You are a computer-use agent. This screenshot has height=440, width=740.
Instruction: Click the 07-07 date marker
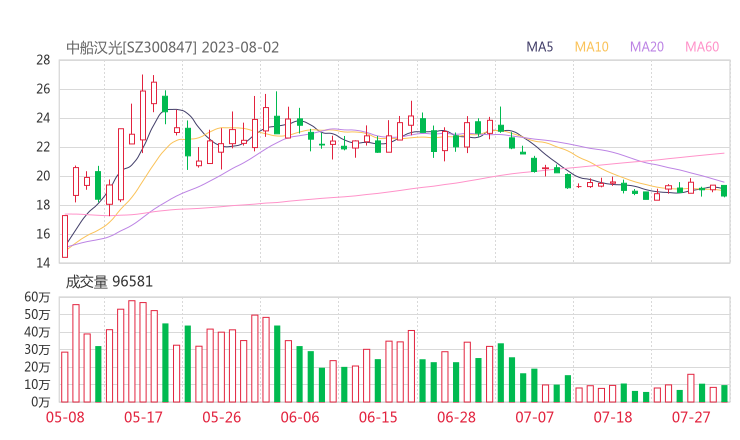pyautogui.click(x=534, y=417)
